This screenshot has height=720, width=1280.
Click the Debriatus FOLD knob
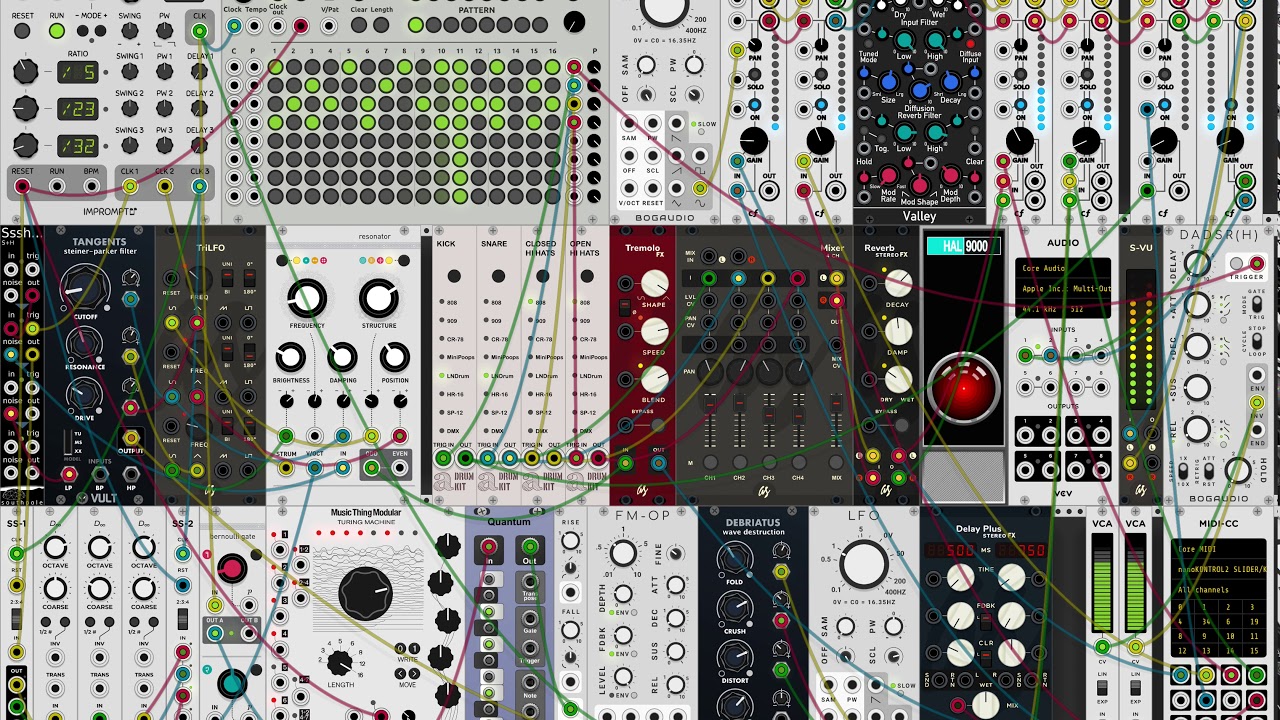click(734, 560)
